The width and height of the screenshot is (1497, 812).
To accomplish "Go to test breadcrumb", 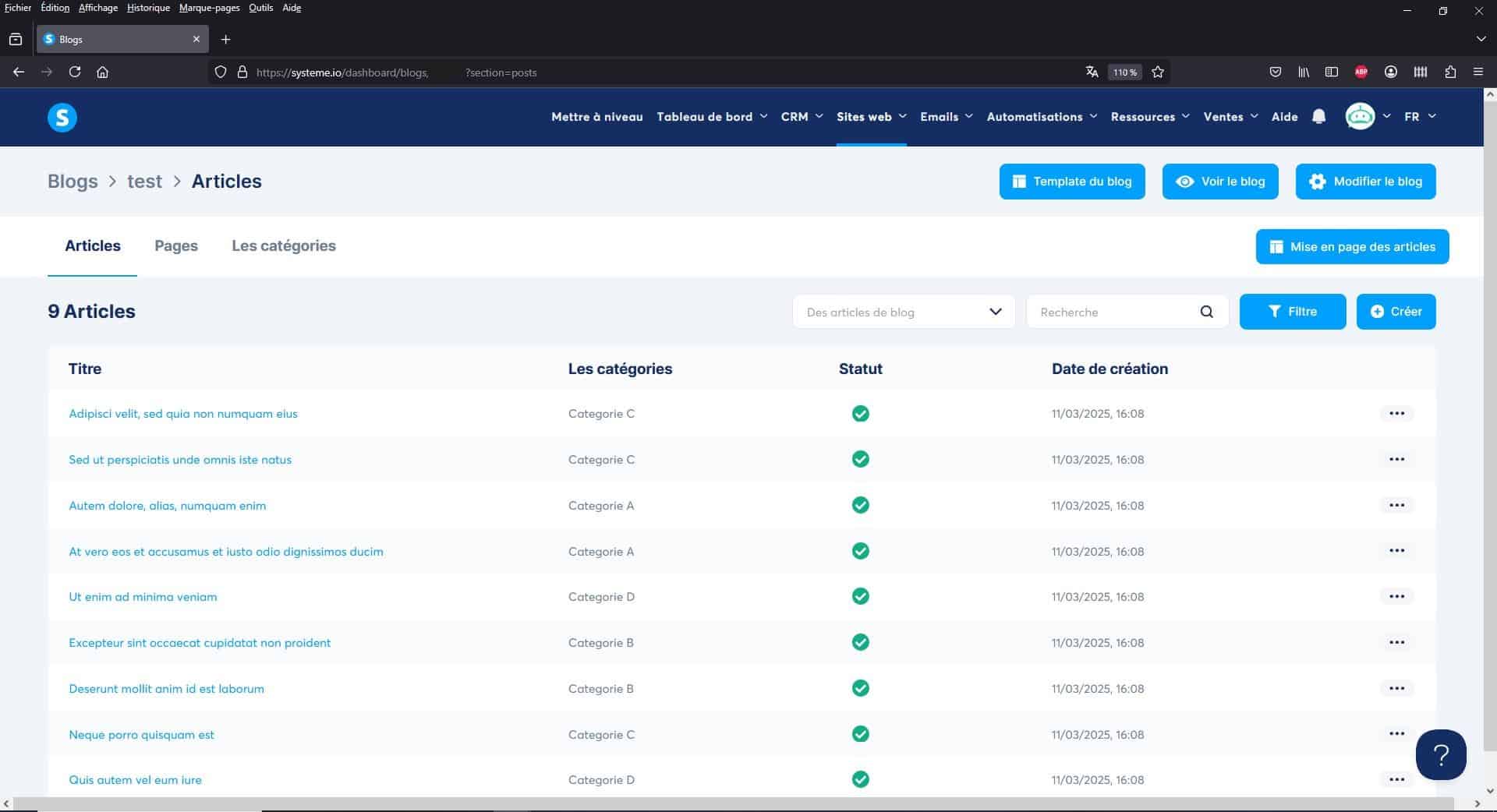I will (x=145, y=182).
